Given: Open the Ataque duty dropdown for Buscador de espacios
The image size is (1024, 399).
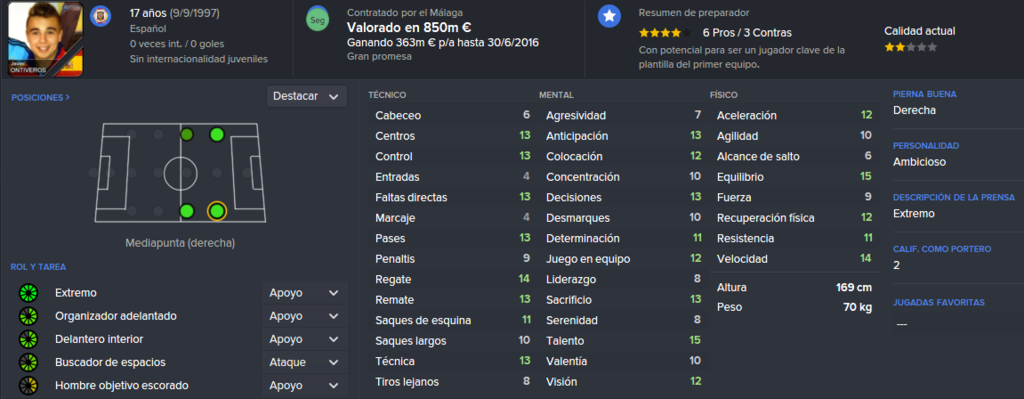Looking at the screenshot, I should (x=304, y=362).
